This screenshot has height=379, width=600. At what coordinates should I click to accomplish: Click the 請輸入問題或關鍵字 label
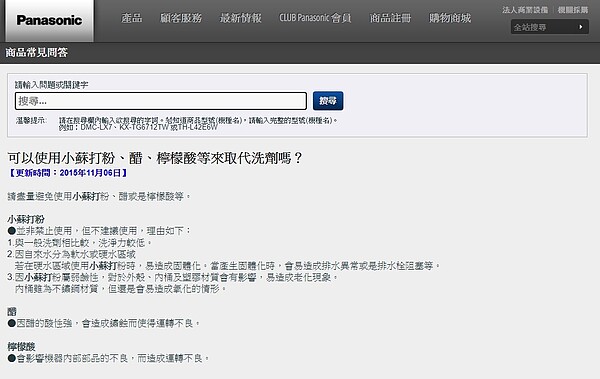[x=52, y=85]
